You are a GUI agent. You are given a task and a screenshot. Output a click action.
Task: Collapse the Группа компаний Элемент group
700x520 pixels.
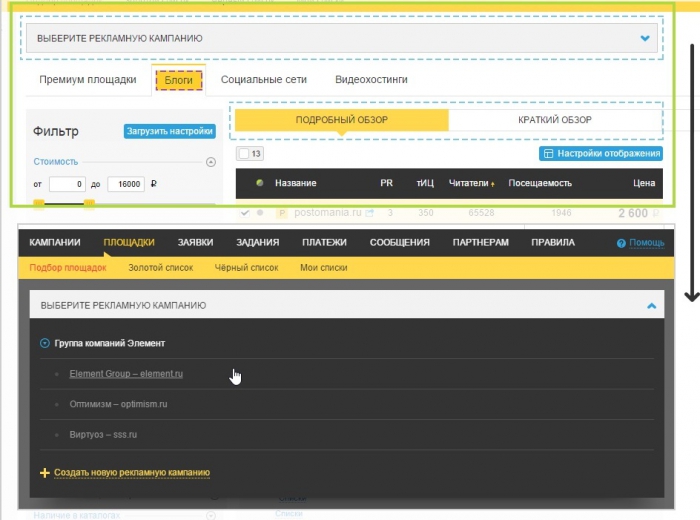click(45, 343)
